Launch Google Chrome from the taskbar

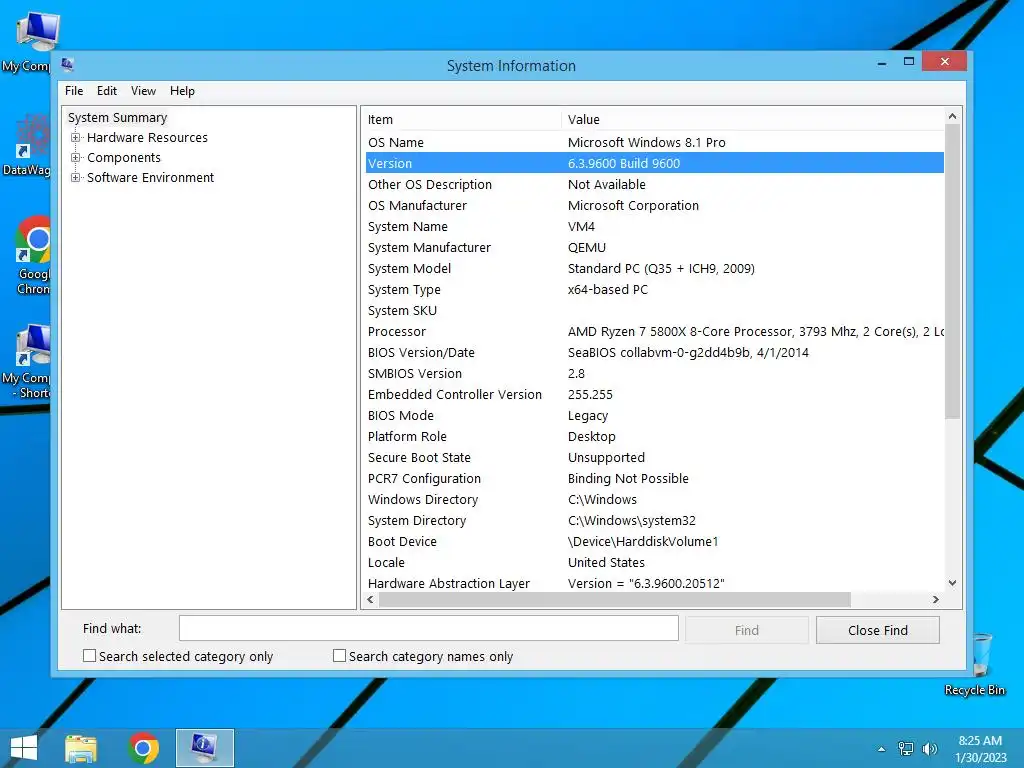tap(144, 748)
